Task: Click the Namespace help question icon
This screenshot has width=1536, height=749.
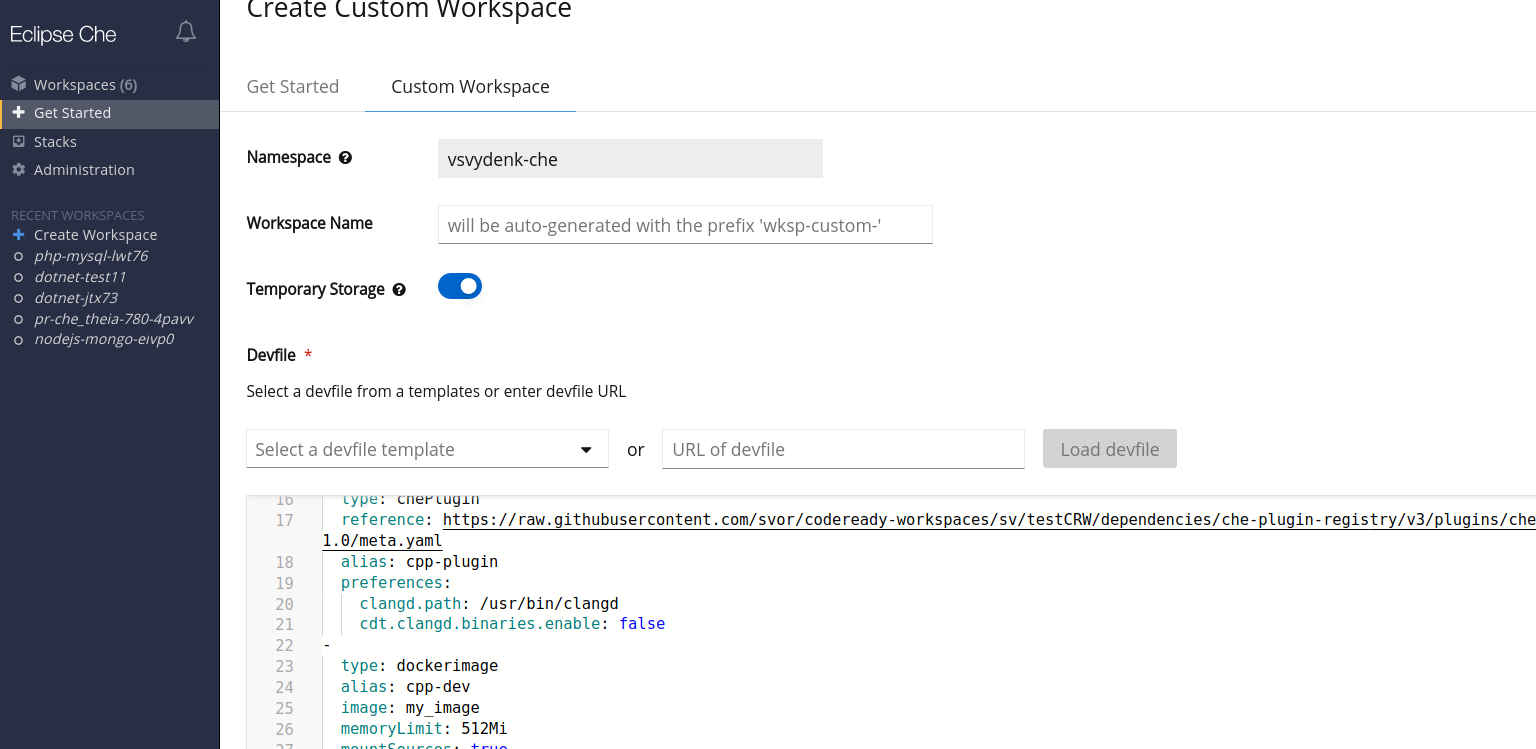Action: coord(345,158)
